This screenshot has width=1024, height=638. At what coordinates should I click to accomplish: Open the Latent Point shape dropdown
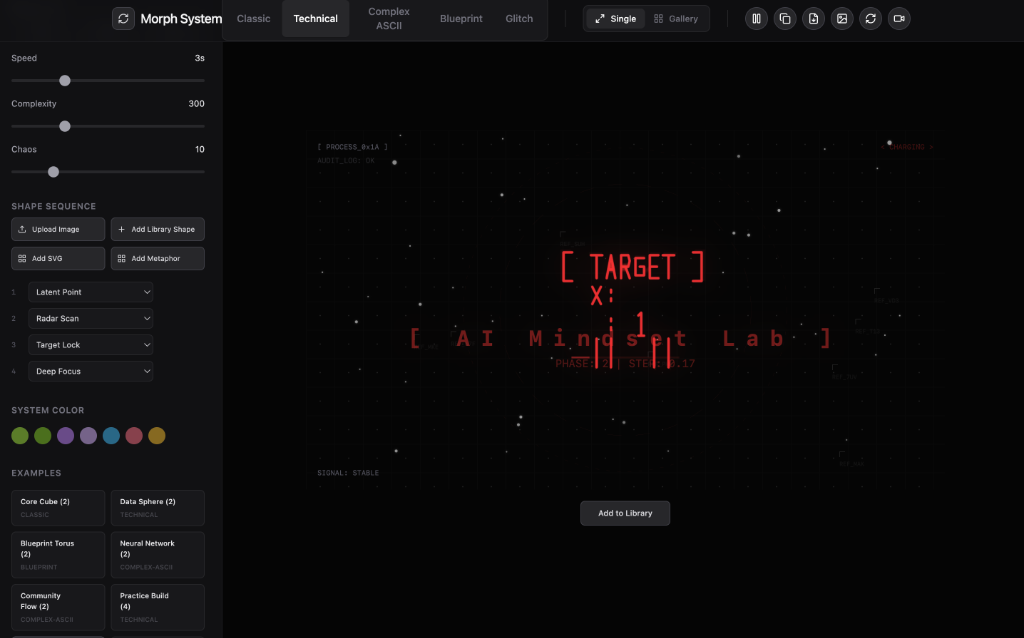pos(91,292)
